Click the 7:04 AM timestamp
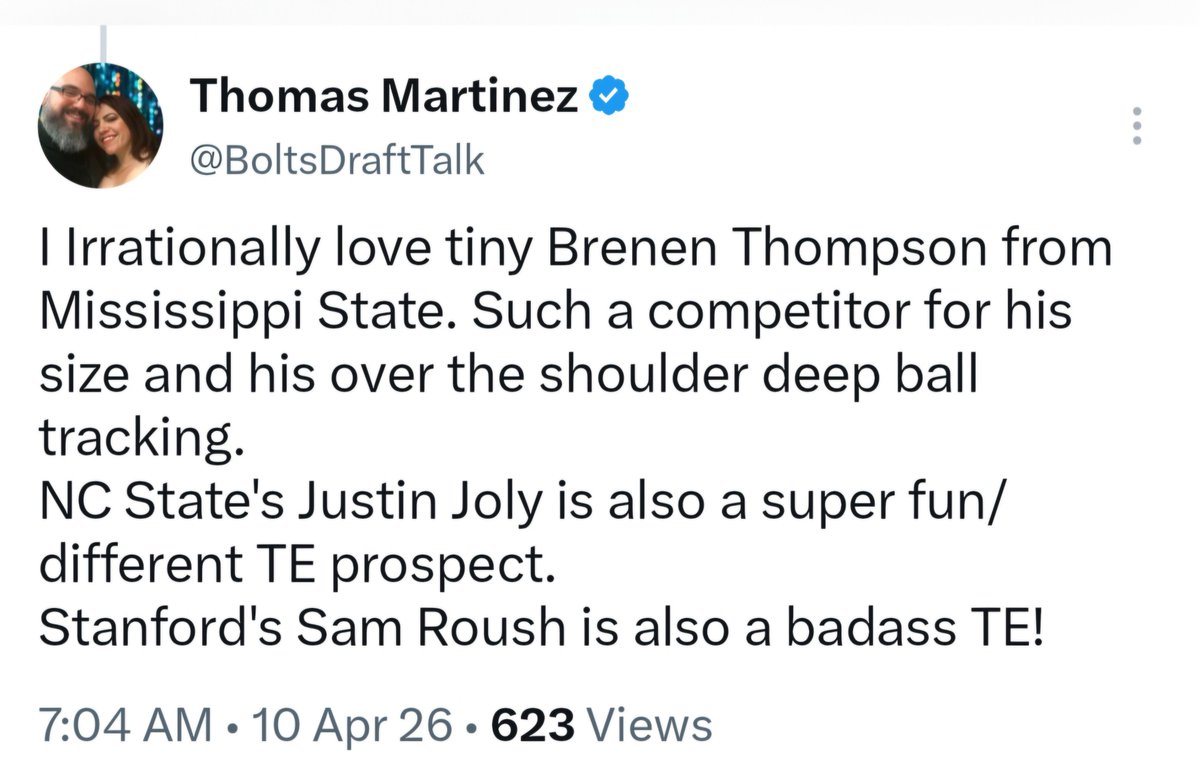Screen dimensions: 1200x778 tap(125, 725)
